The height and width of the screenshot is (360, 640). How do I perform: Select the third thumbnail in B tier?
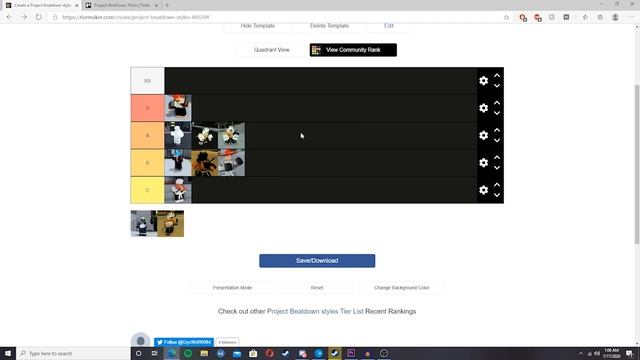point(232,163)
